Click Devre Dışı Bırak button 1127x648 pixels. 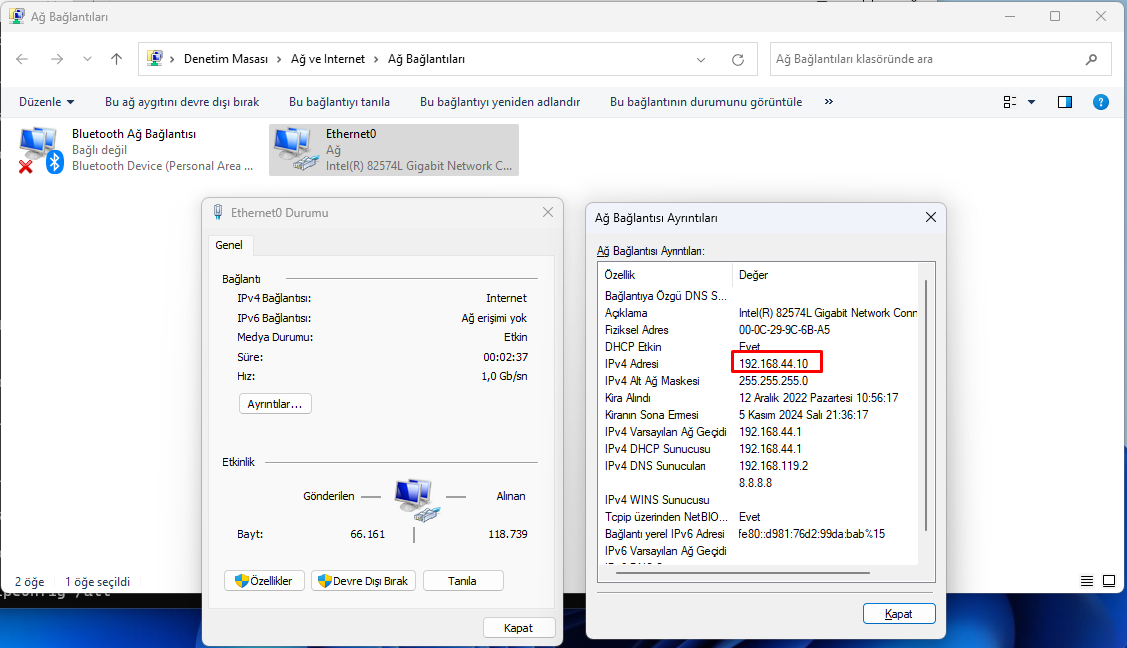coord(364,580)
